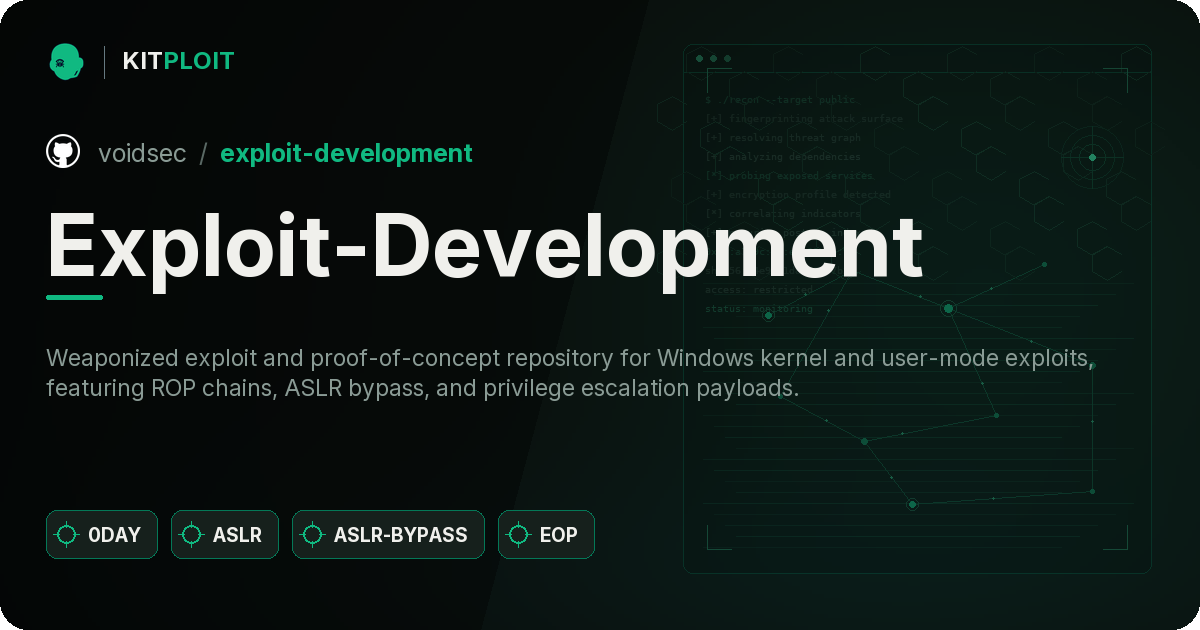Open the exploit-development repository link
This screenshot has width=1200, height=630.
coord(346,153)
